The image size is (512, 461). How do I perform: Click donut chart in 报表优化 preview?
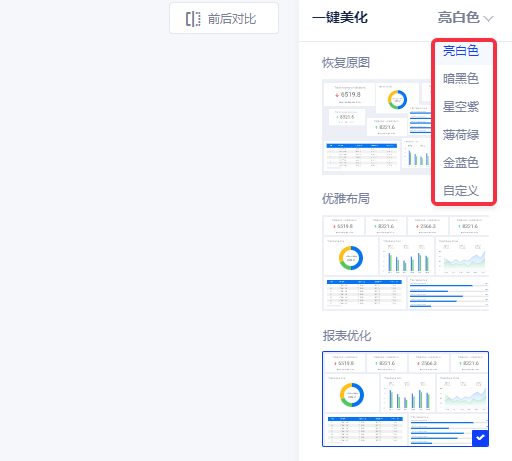pos(352,395)
